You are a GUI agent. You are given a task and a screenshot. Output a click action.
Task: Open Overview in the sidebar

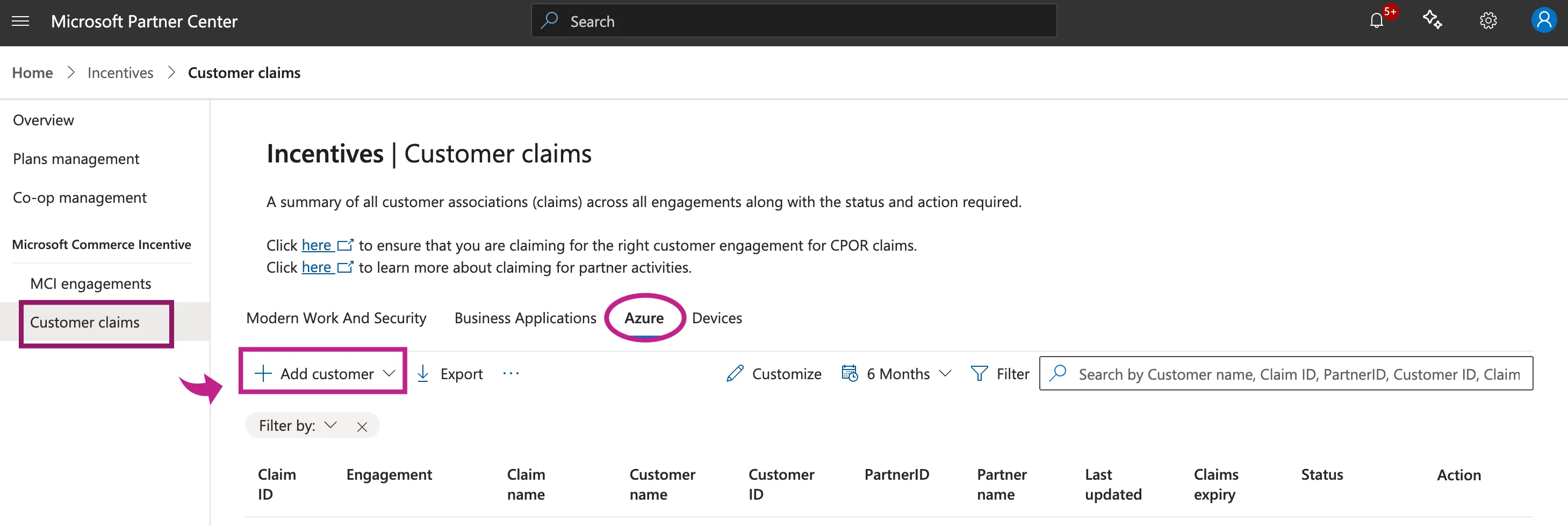click(x=43, y=120)
